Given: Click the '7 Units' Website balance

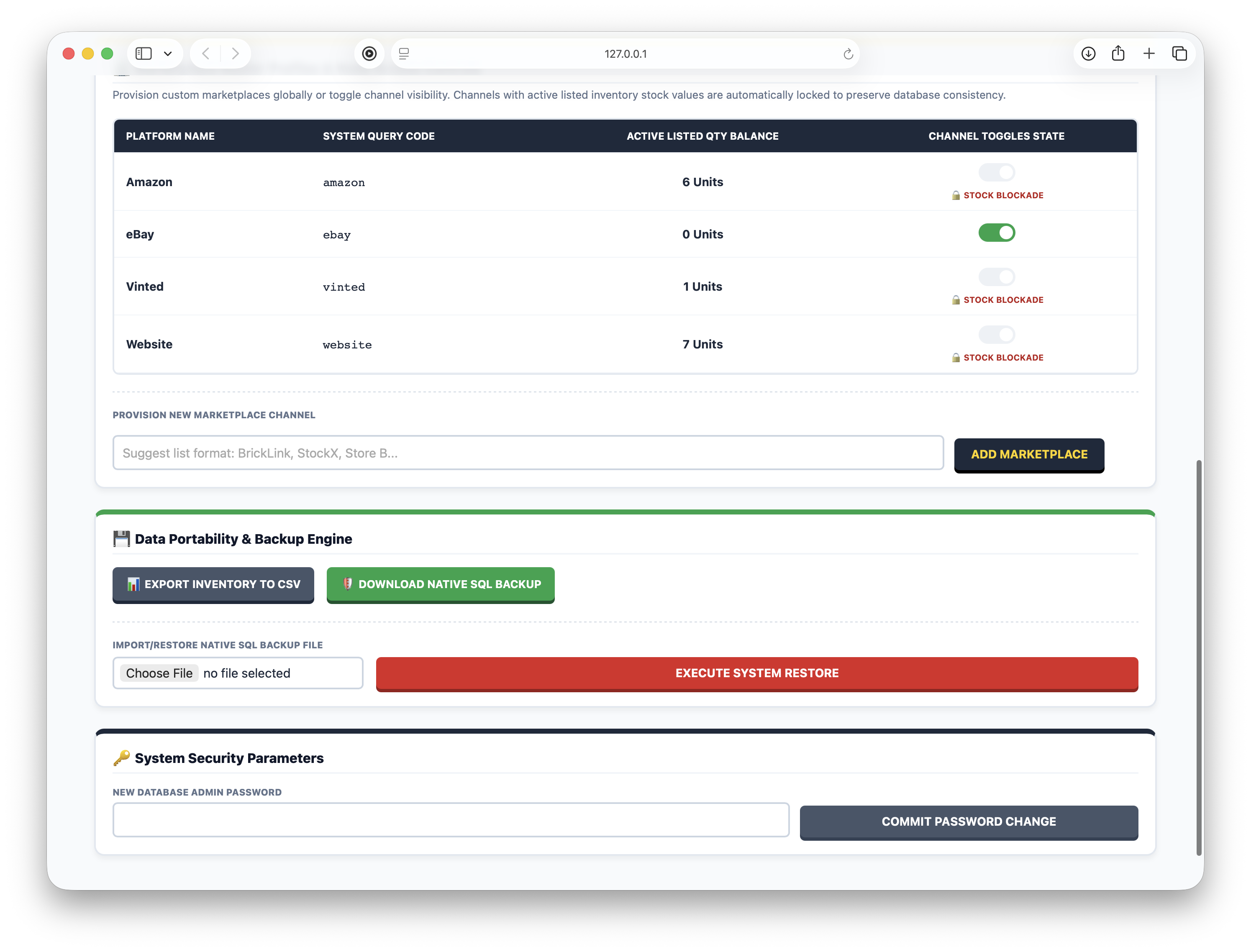Looking at the screenshot, I should [x=702, y=344].
